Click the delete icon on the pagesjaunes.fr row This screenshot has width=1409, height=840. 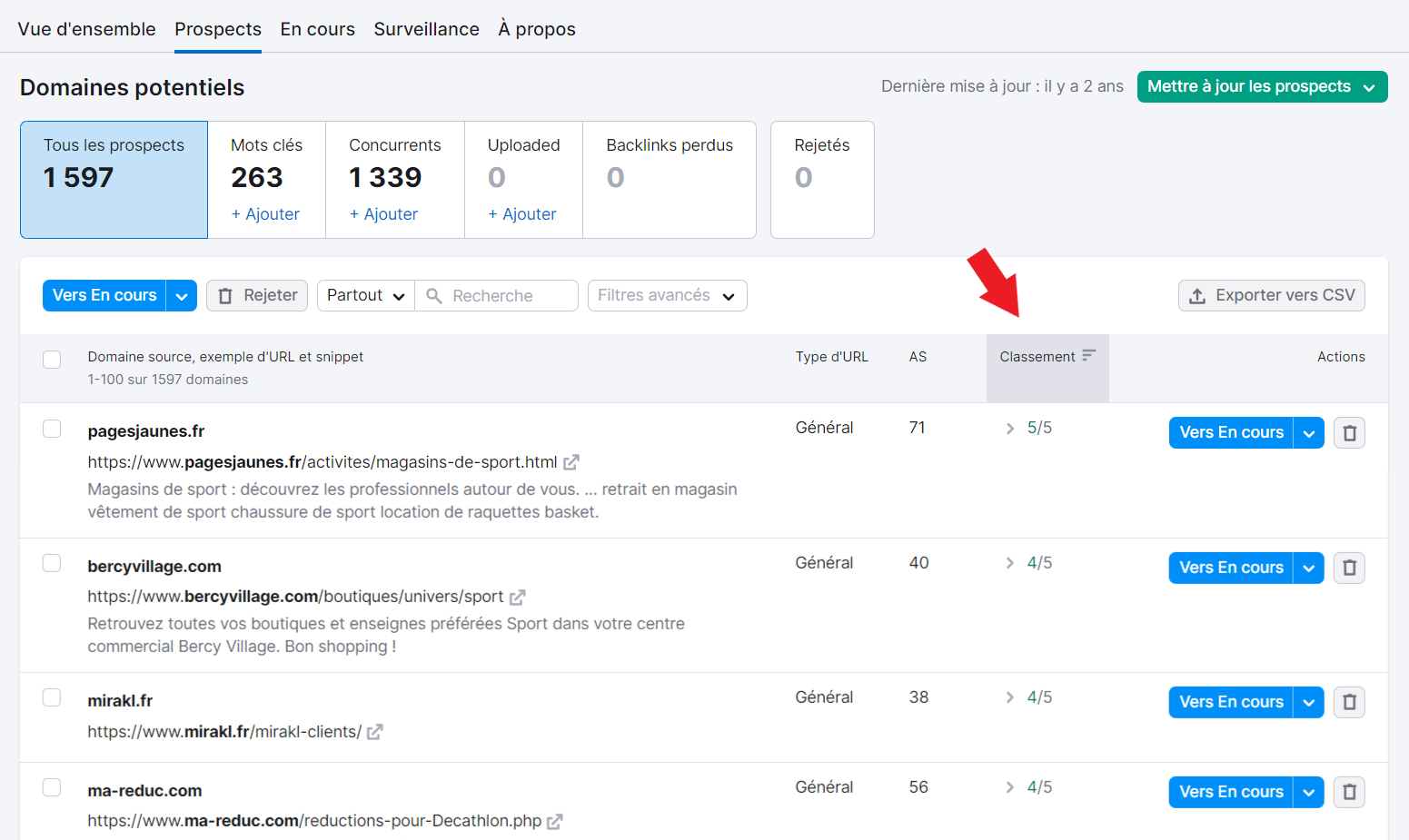1349,432
